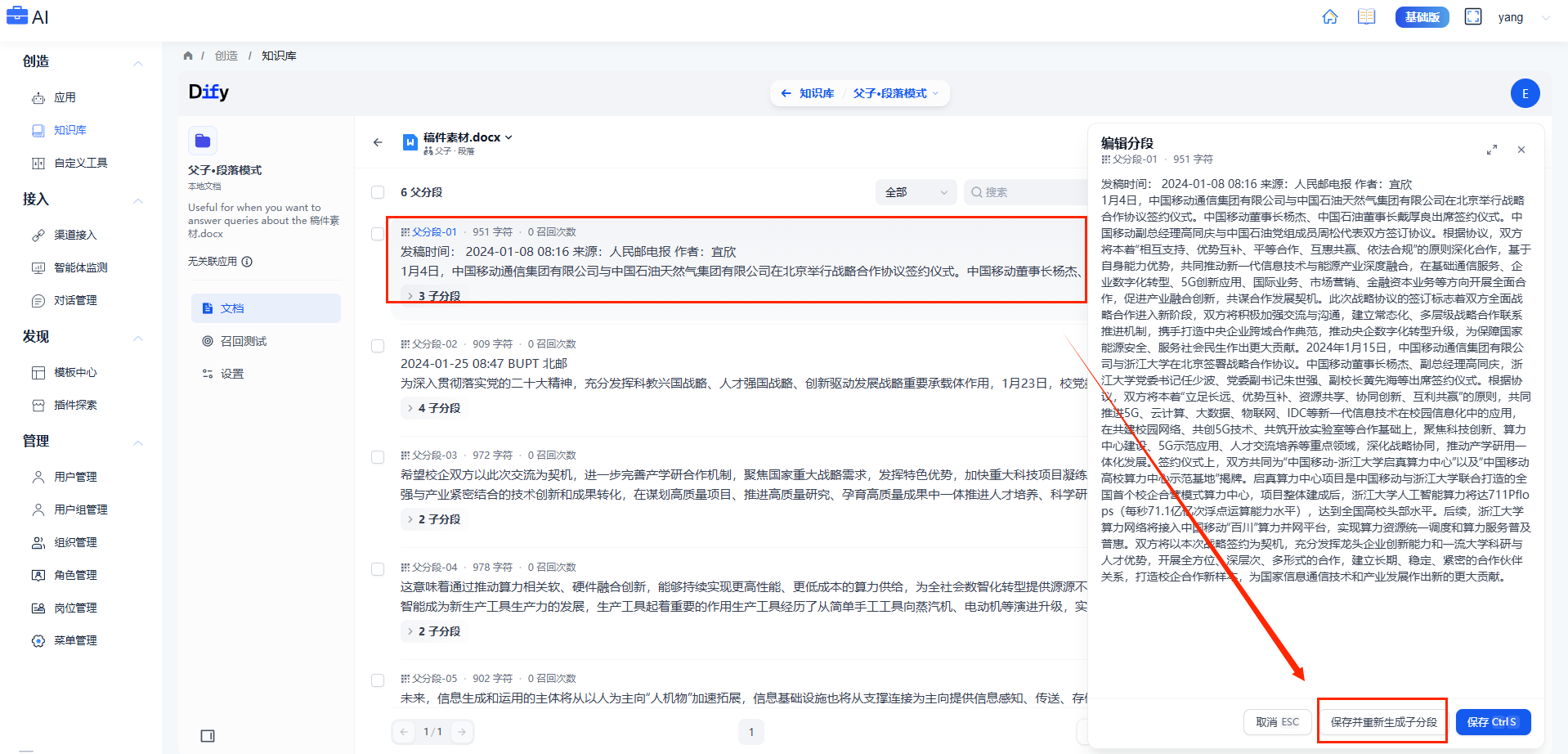Collapse the 发现 sidebar section

coord(138,338)
